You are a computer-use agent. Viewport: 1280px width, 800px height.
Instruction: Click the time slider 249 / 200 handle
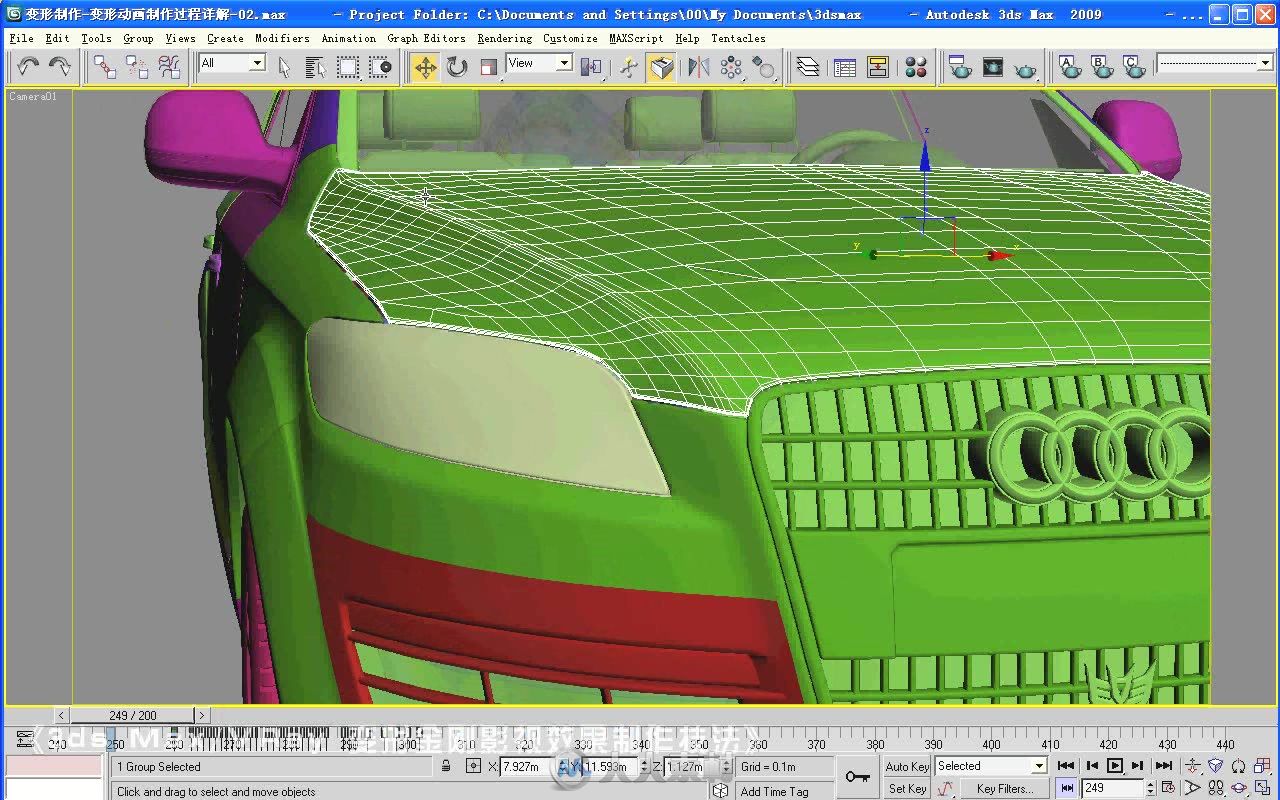tap(133, 715)
